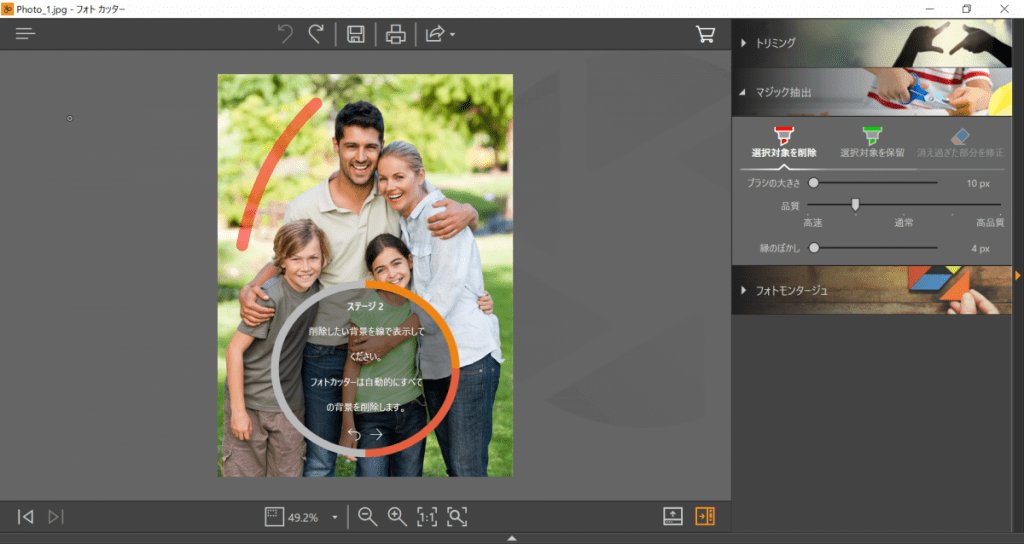Screen dimensions: 1024x544
Task: Zoom in with the plus magnifier
Action: 397,516
